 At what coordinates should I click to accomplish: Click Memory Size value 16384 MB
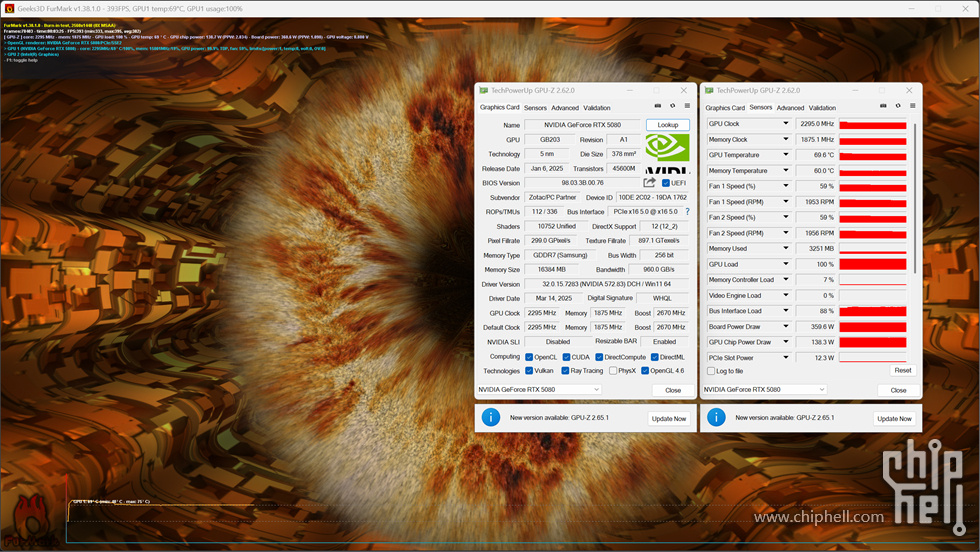[x=551, y=269]
